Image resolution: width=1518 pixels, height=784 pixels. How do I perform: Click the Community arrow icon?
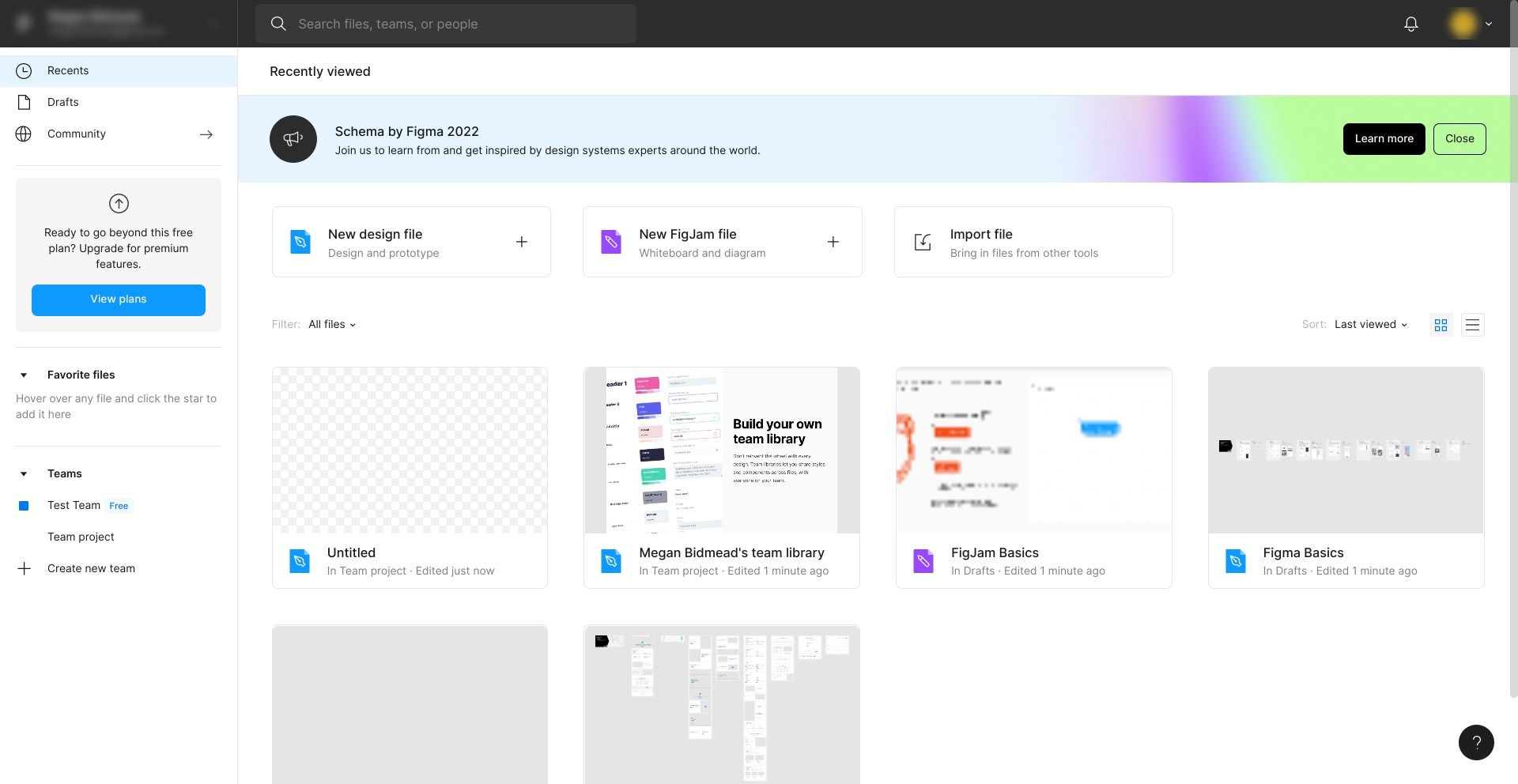click(206, 134)
